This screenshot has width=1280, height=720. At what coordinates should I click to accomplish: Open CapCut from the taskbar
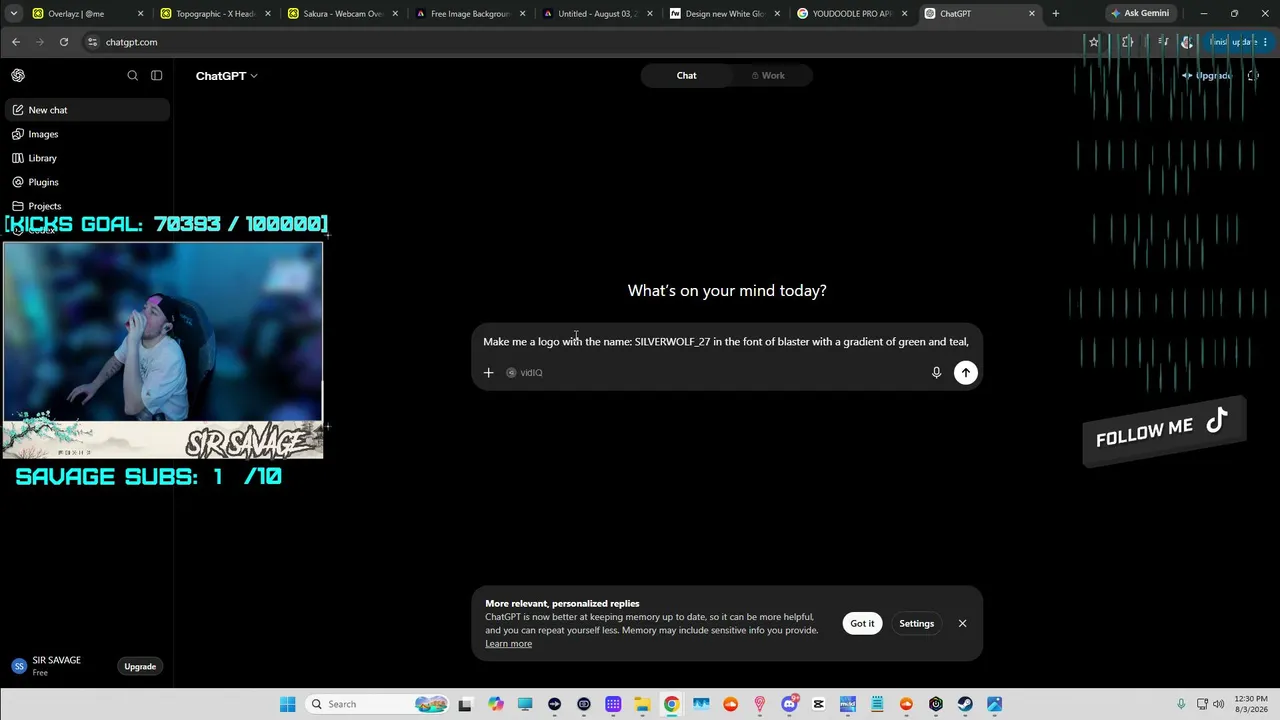coord(819,704)
